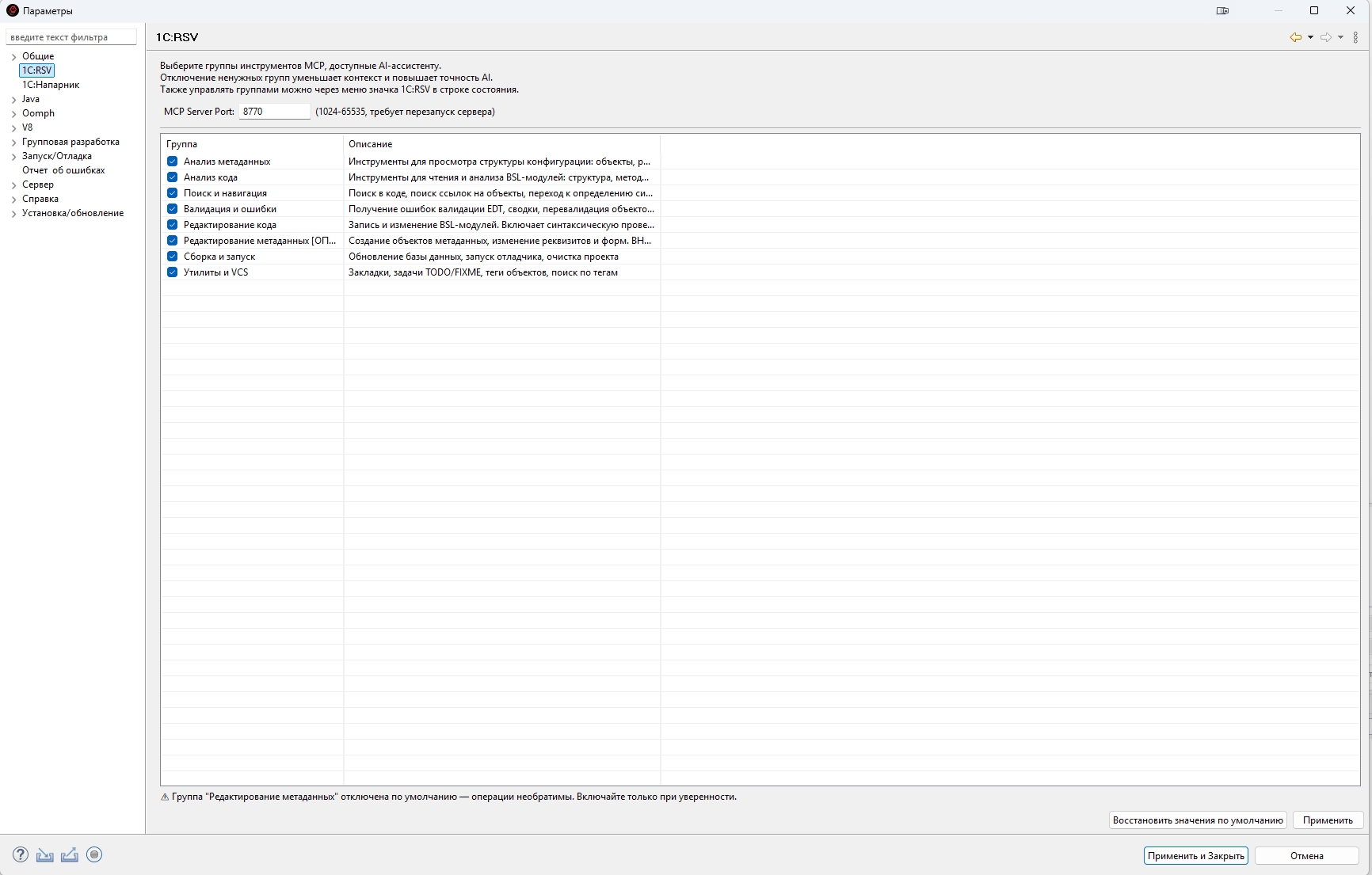Open the three-dot view menu icon
1372x875 pixels.
click(x=1355, y=37)
